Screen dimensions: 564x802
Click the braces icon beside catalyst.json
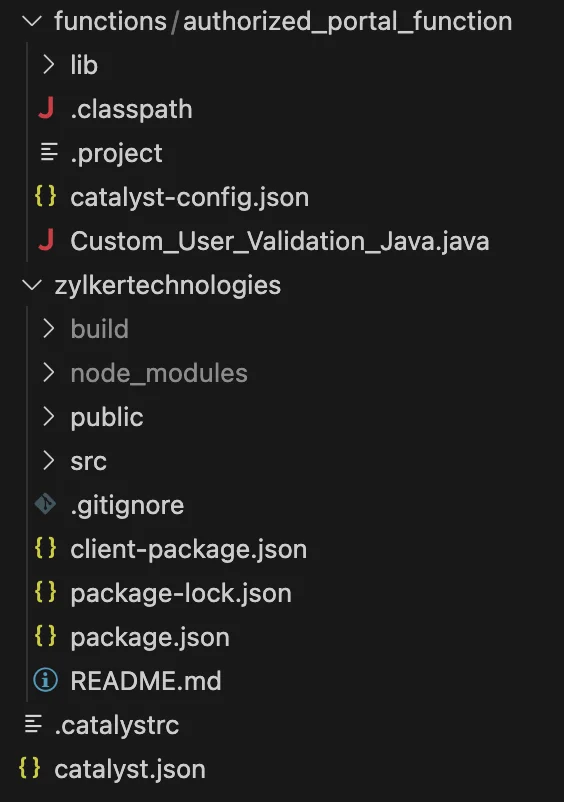30,768
